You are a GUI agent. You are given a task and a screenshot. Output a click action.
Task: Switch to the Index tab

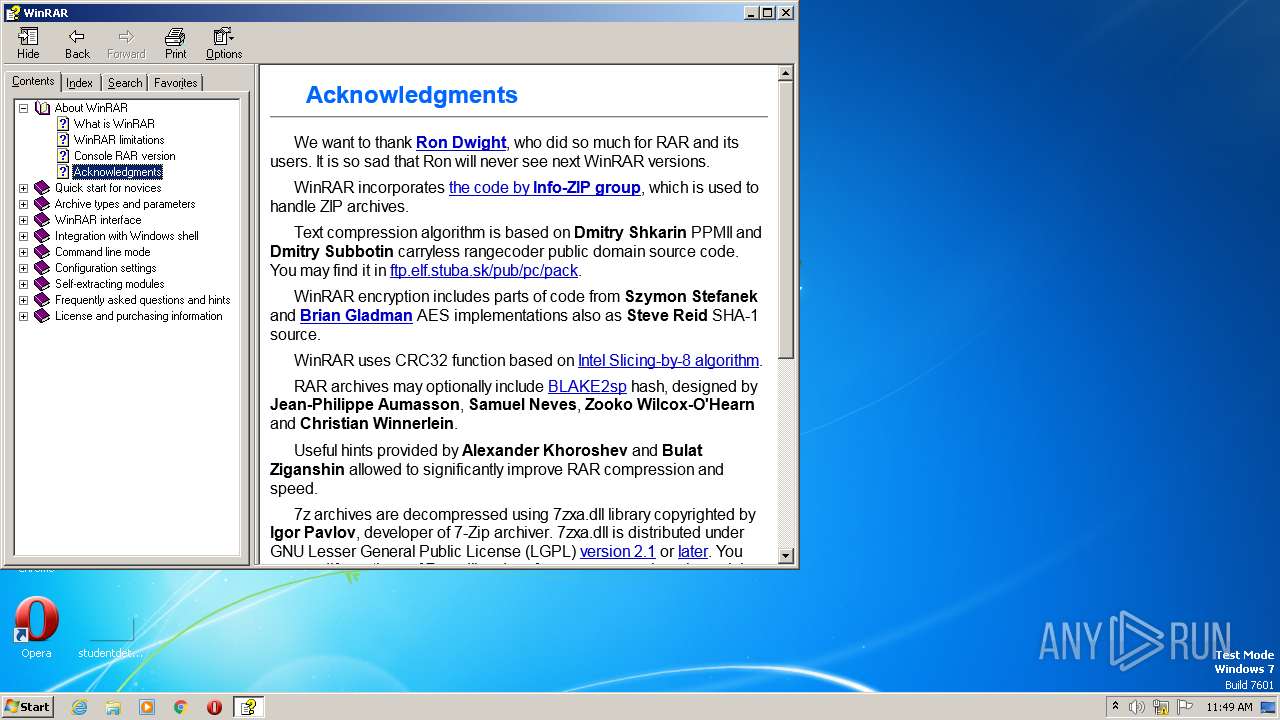click(x=80, y=83)
